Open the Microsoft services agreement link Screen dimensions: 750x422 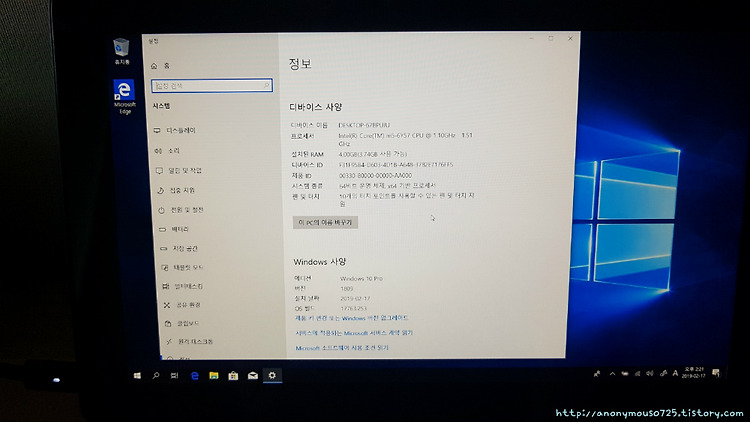coord(354,333)
